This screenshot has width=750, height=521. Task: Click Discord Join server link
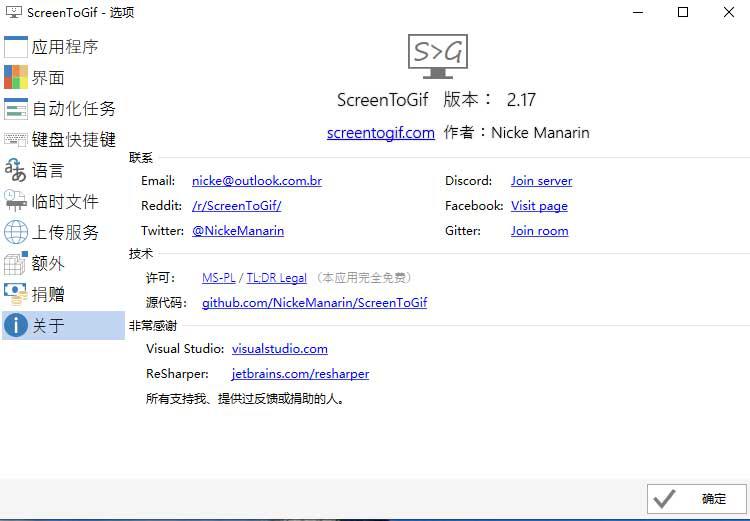(x=541, y=181)
